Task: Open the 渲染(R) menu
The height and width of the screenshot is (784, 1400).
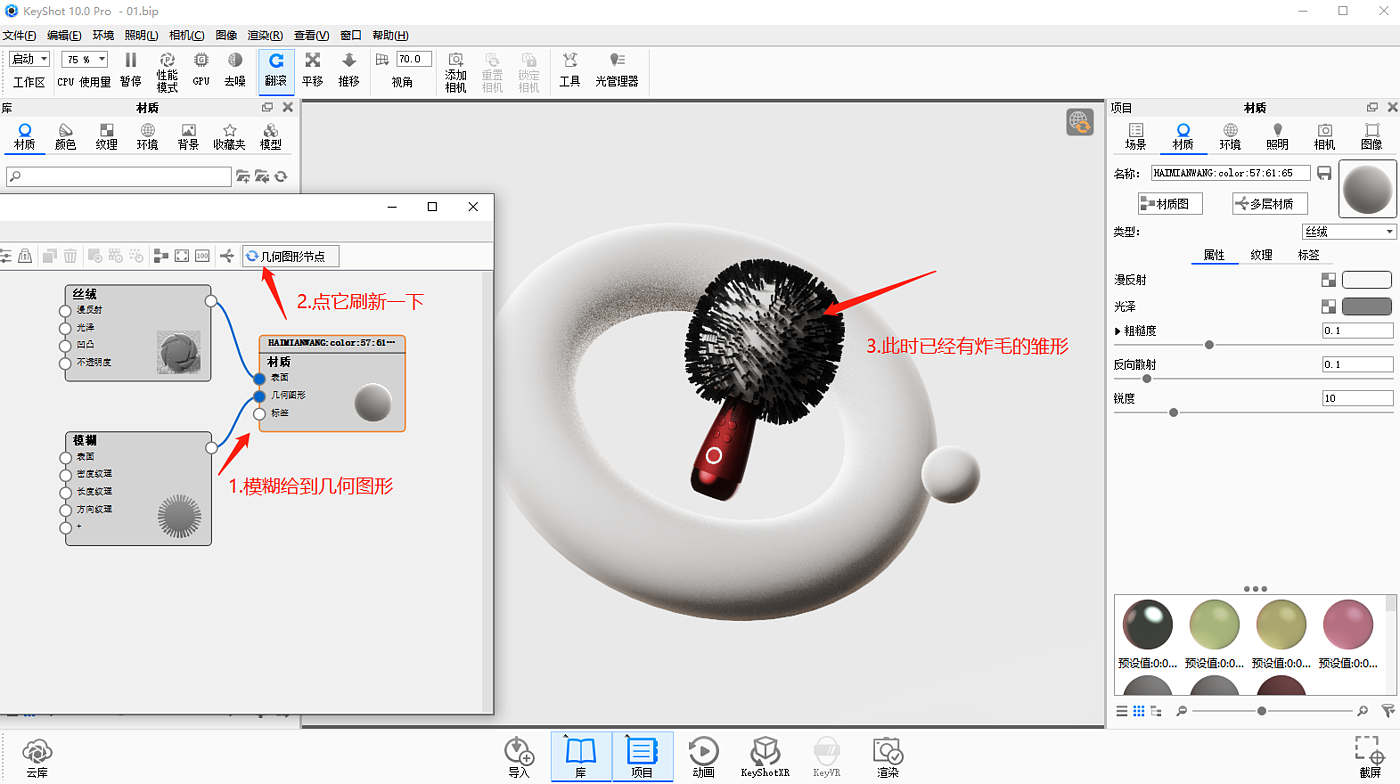Action: pos(265,35)
